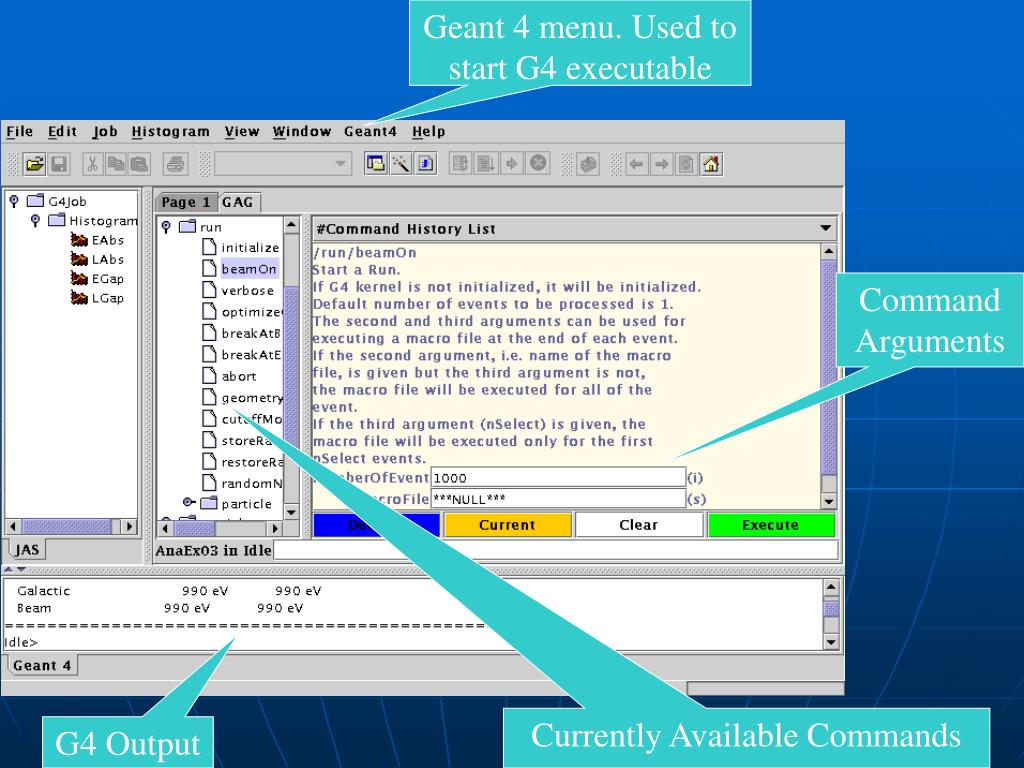The image size is (1024, 768).
Task: Open the View menu
Action: (x=242, y=131)
